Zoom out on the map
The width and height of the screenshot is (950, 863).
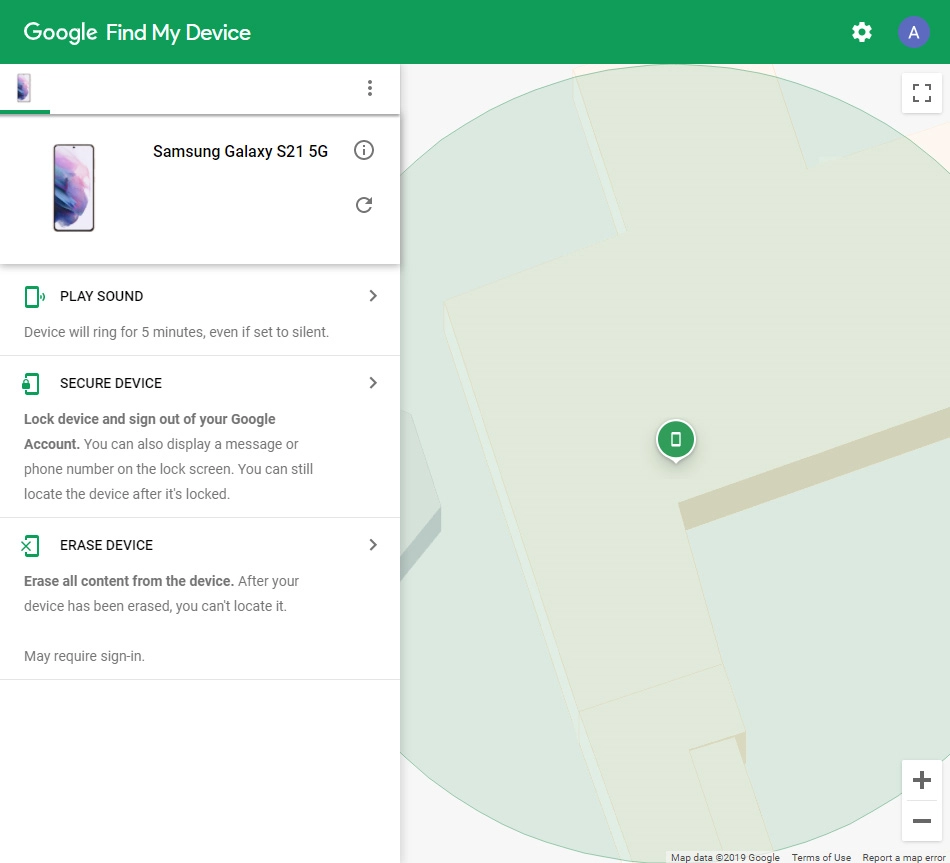tap(921, 821)
